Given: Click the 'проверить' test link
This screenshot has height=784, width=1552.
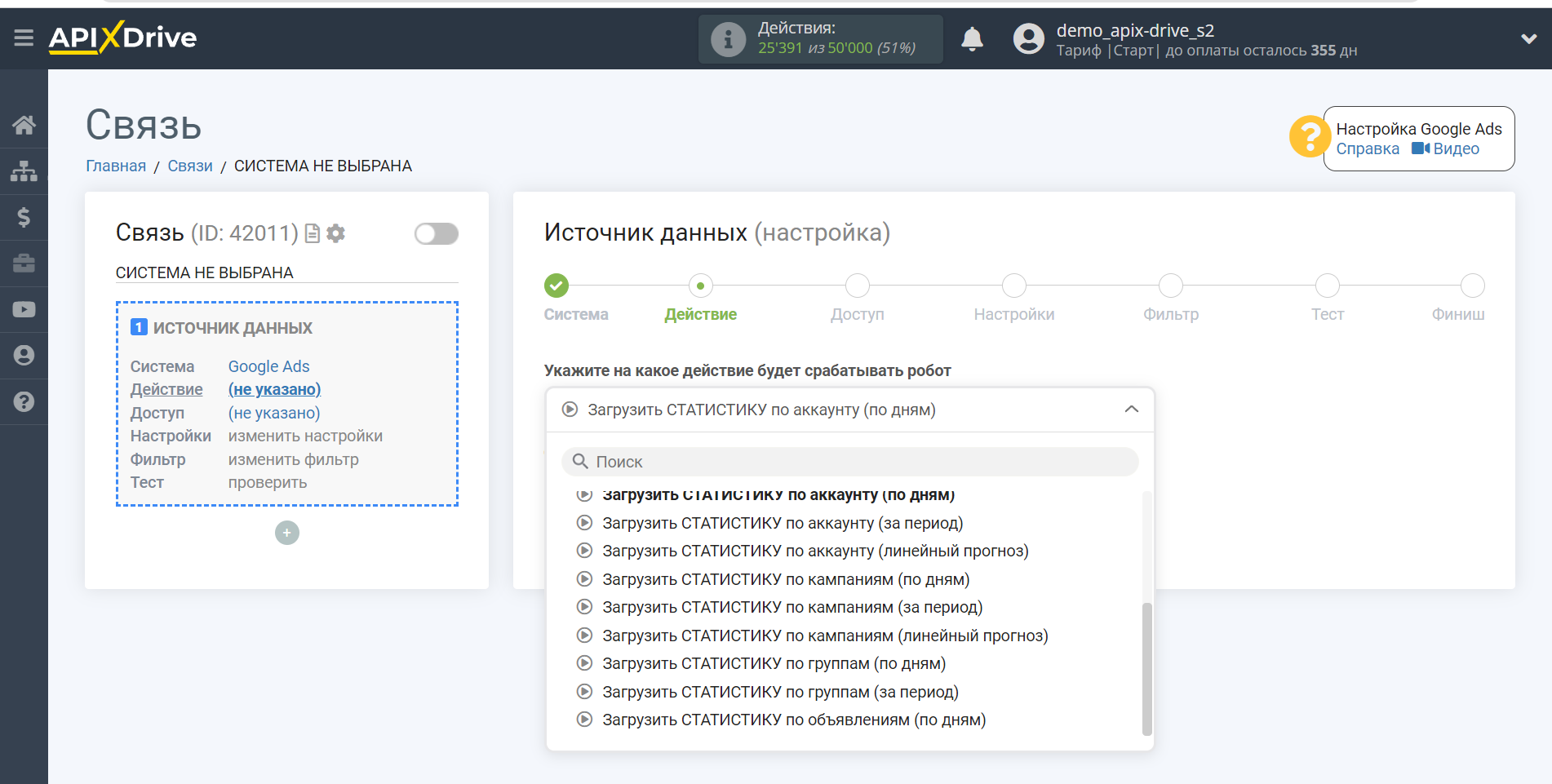Looking at the screenshot, I should coord(268,482).
